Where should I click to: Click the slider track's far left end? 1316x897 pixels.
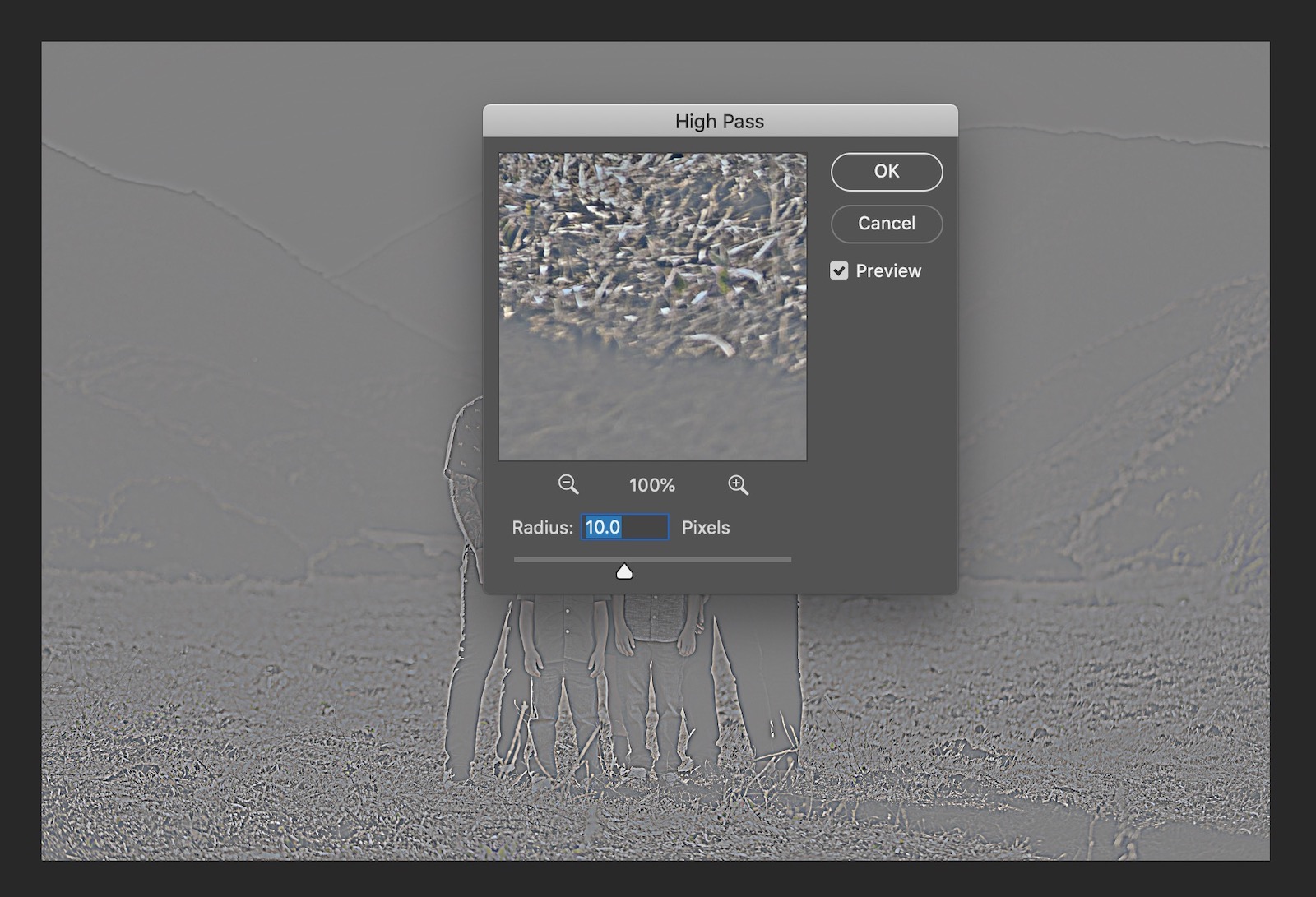coord(517,559)
